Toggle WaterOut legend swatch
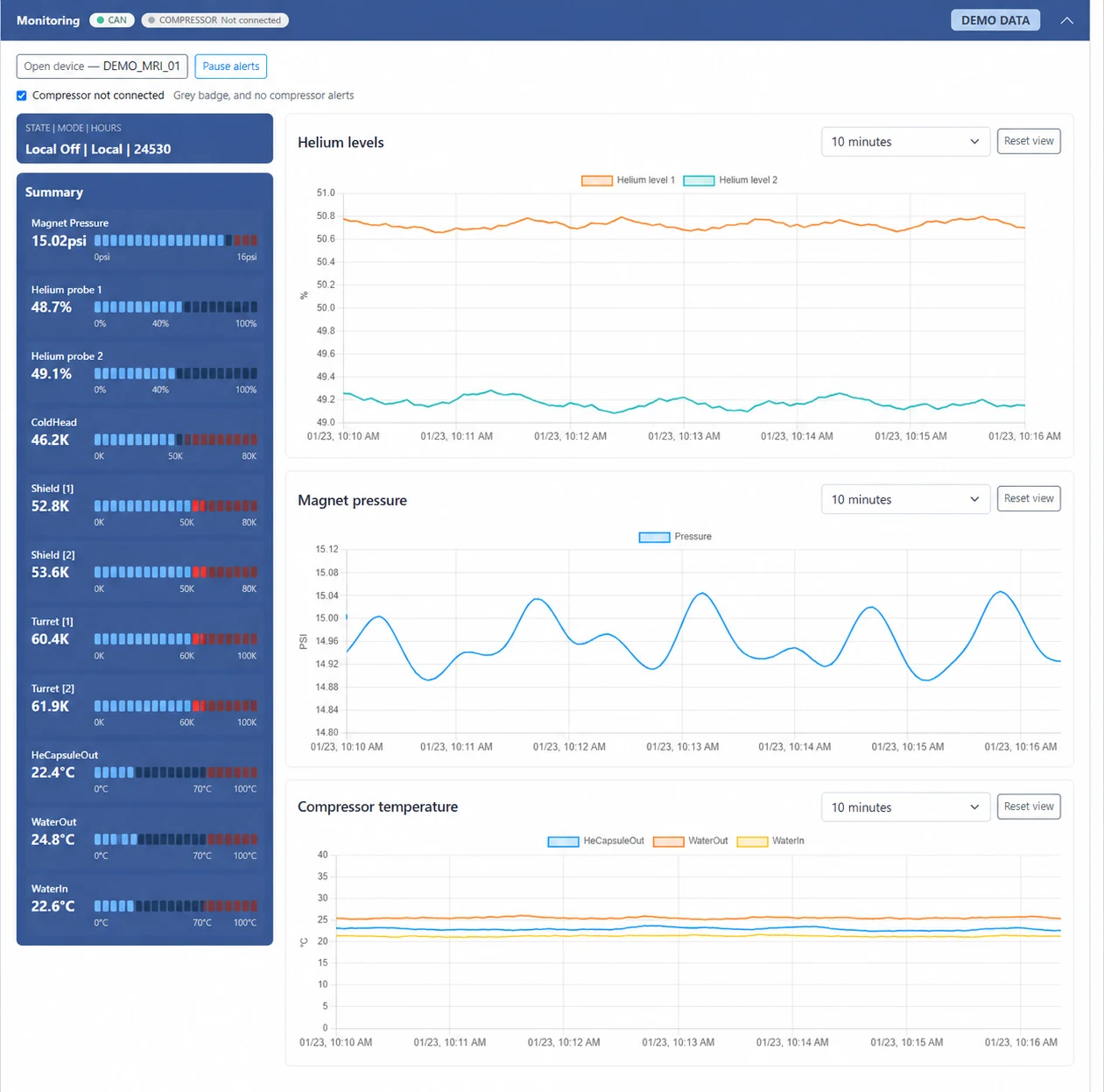 pyautogui.click(x=668, y=842)
